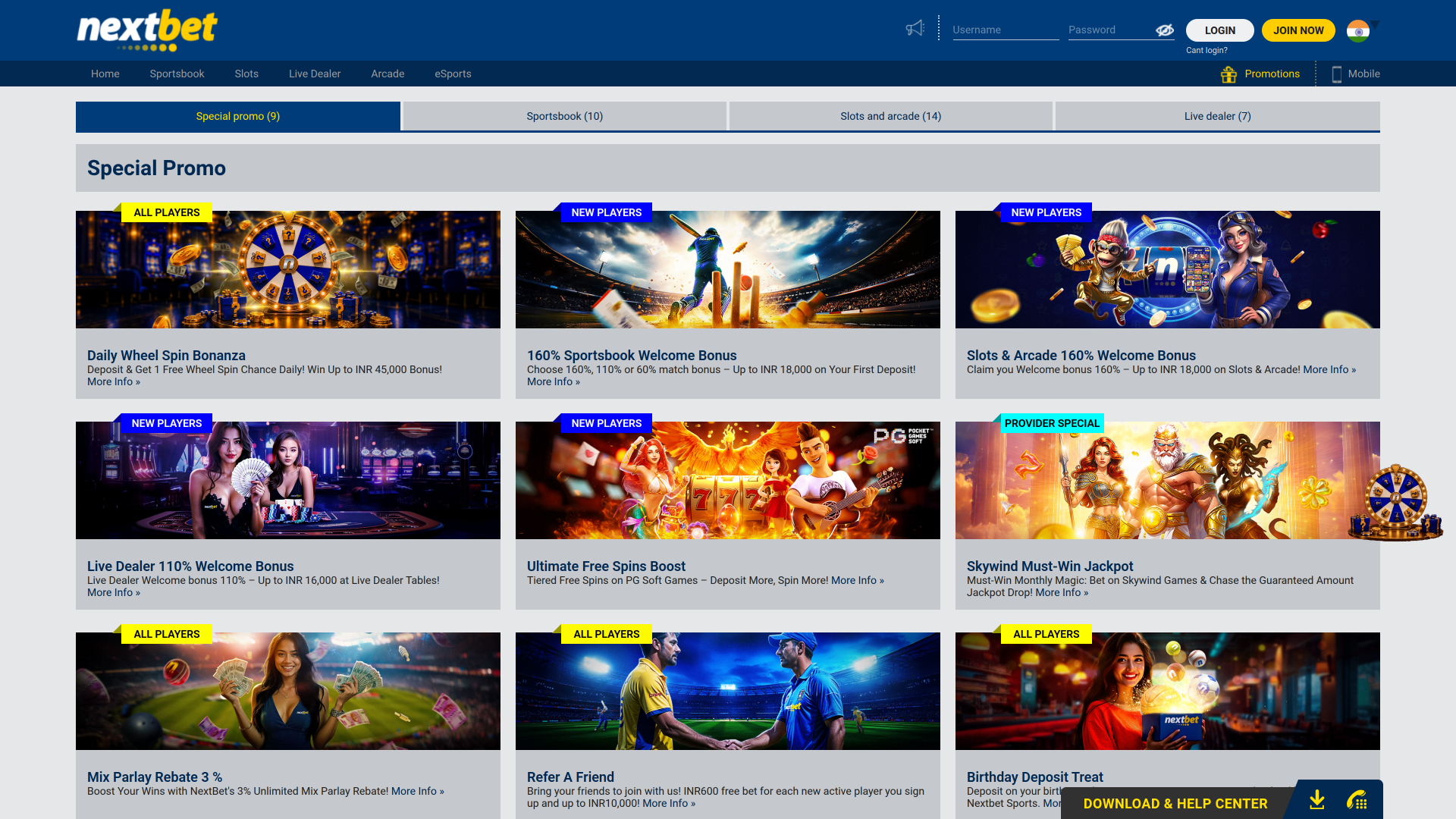Open Slots & Arcade Welcome Bonus banner
This screenshot has height=819, width=1456.
(1168, 270)
